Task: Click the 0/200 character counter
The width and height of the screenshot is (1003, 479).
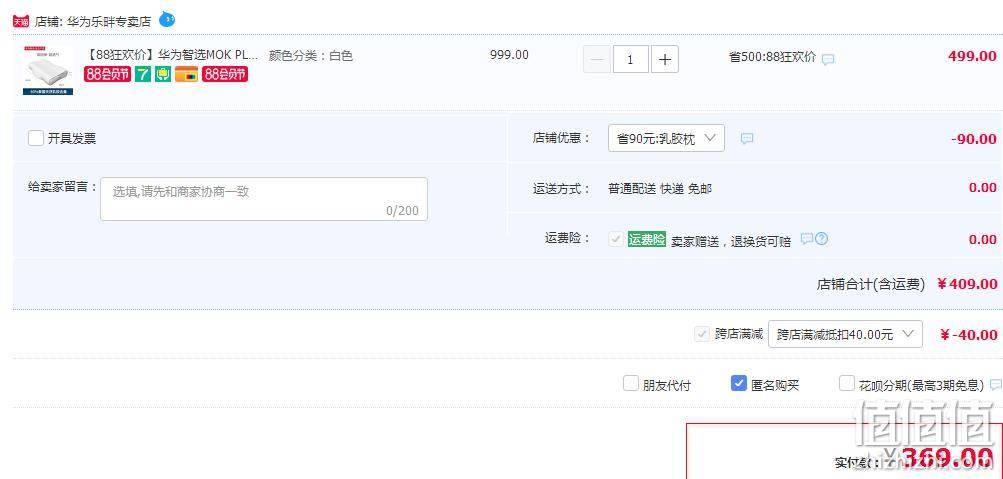Action: coord(402,210)
